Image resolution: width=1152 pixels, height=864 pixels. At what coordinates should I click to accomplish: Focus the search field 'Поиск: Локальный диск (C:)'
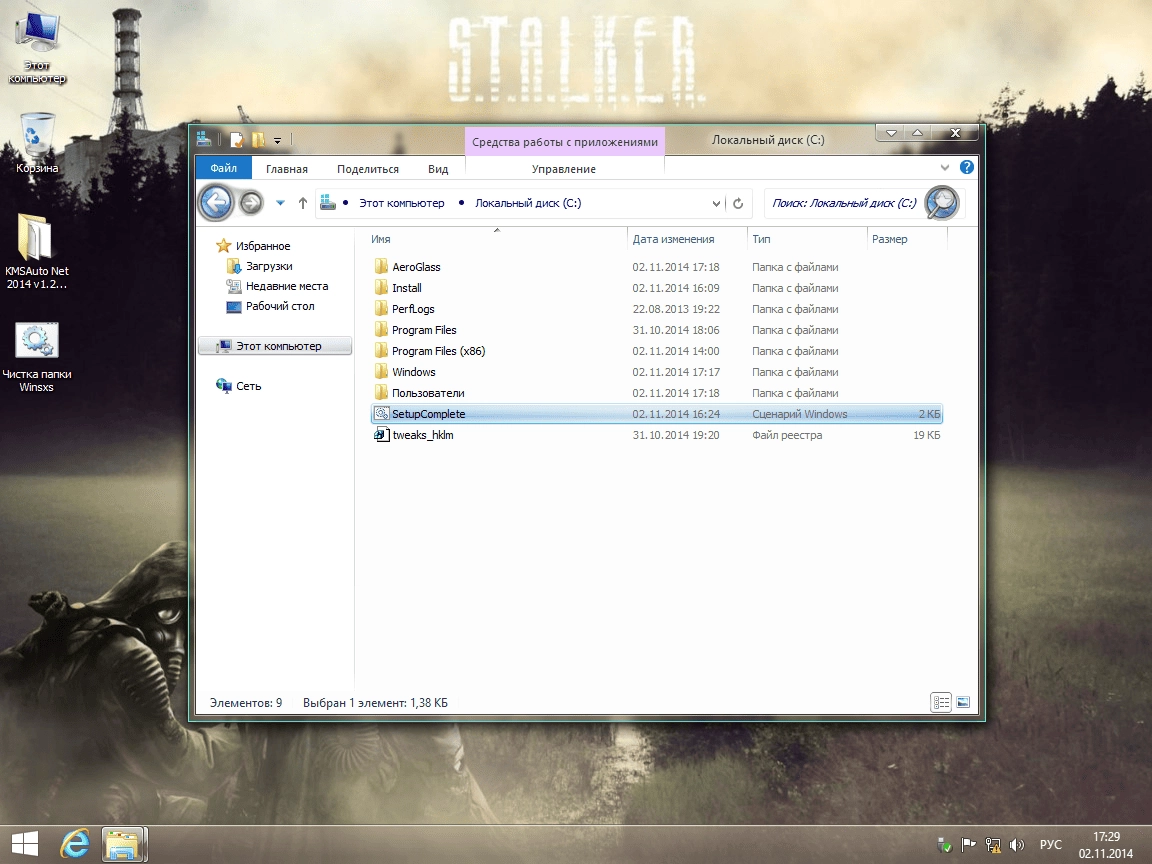(844, 204)
